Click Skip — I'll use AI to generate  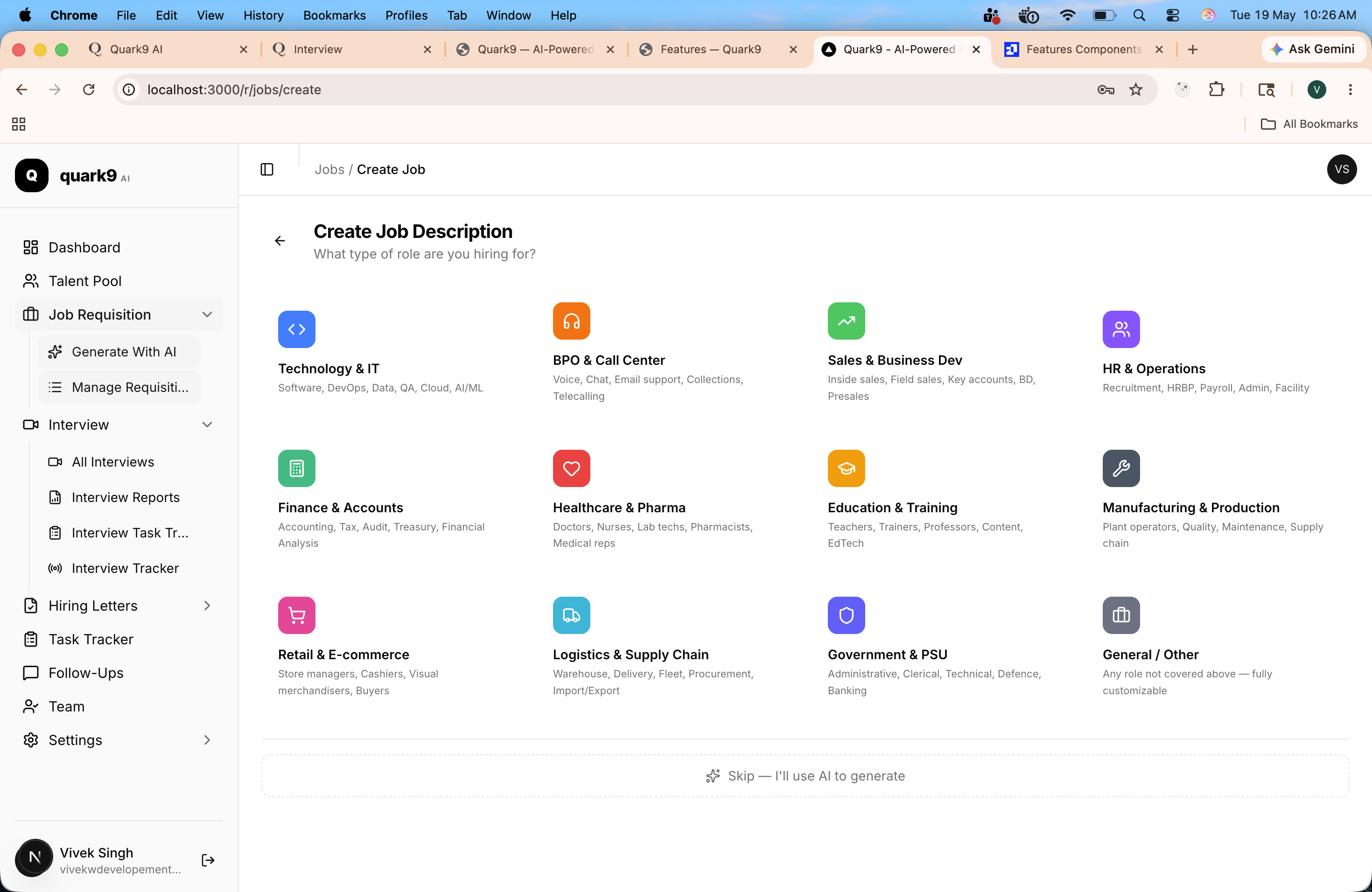[x=805, y=776]
